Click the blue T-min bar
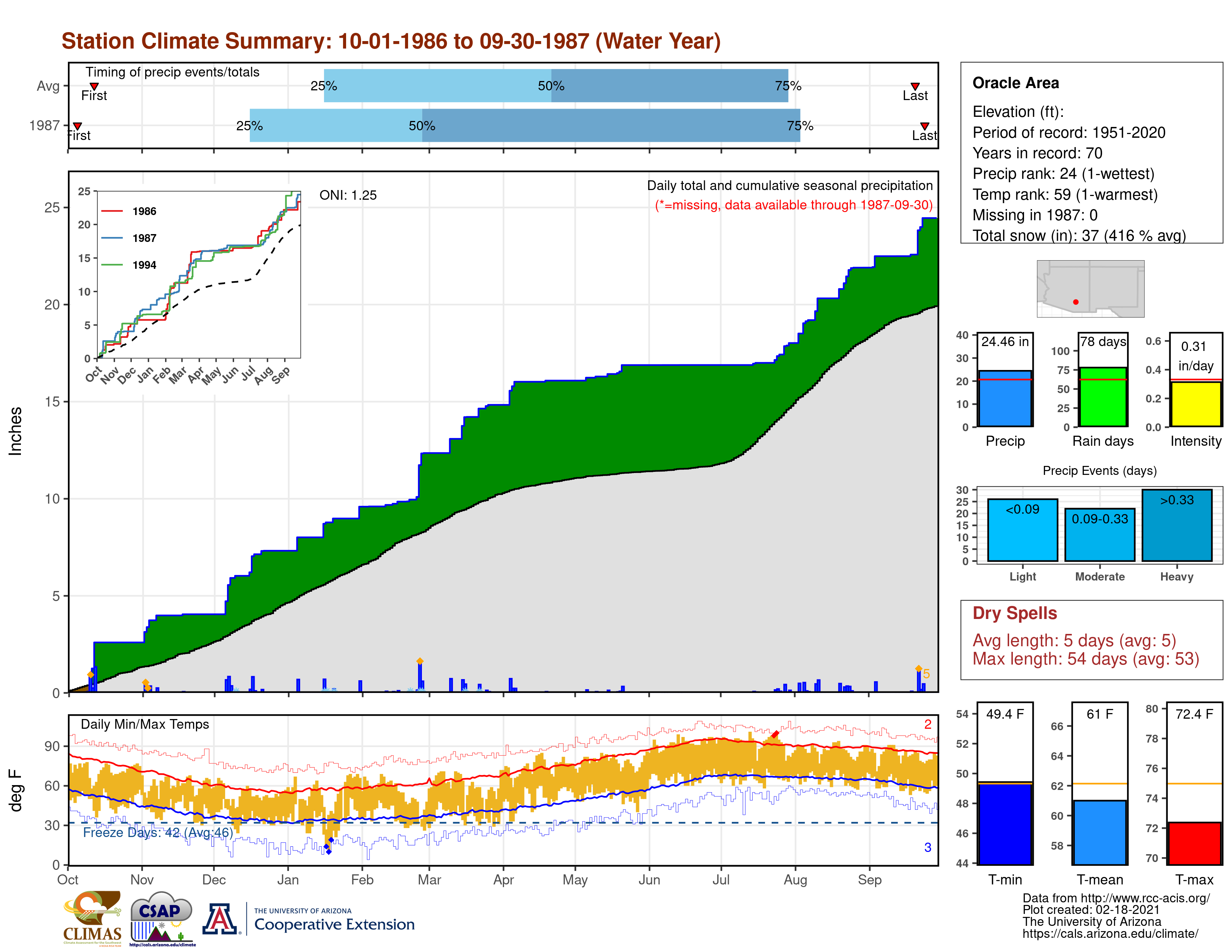 [x=1005, y=824]
